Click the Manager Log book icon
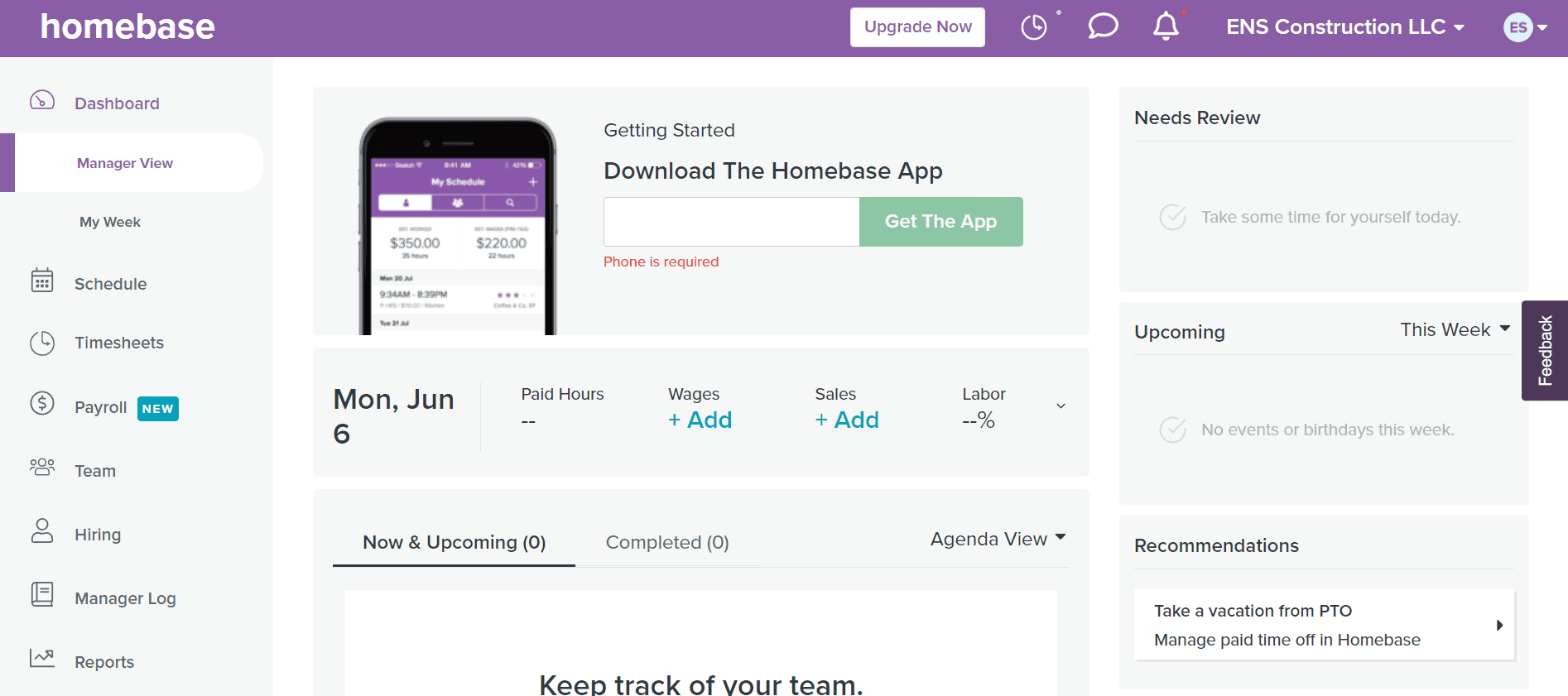Image resolution: width=1568 pixels, height=696 pixels. pyautogui.click(x=42, y=594)
